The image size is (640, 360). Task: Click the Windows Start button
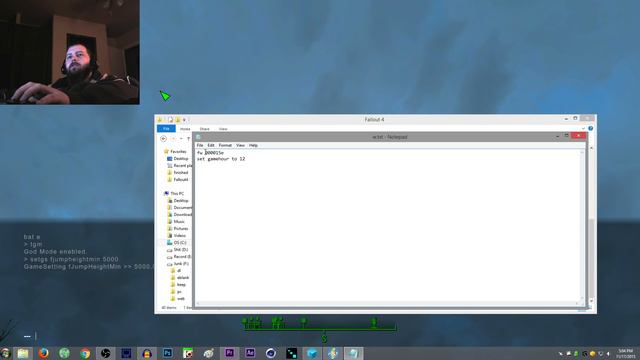5,353
